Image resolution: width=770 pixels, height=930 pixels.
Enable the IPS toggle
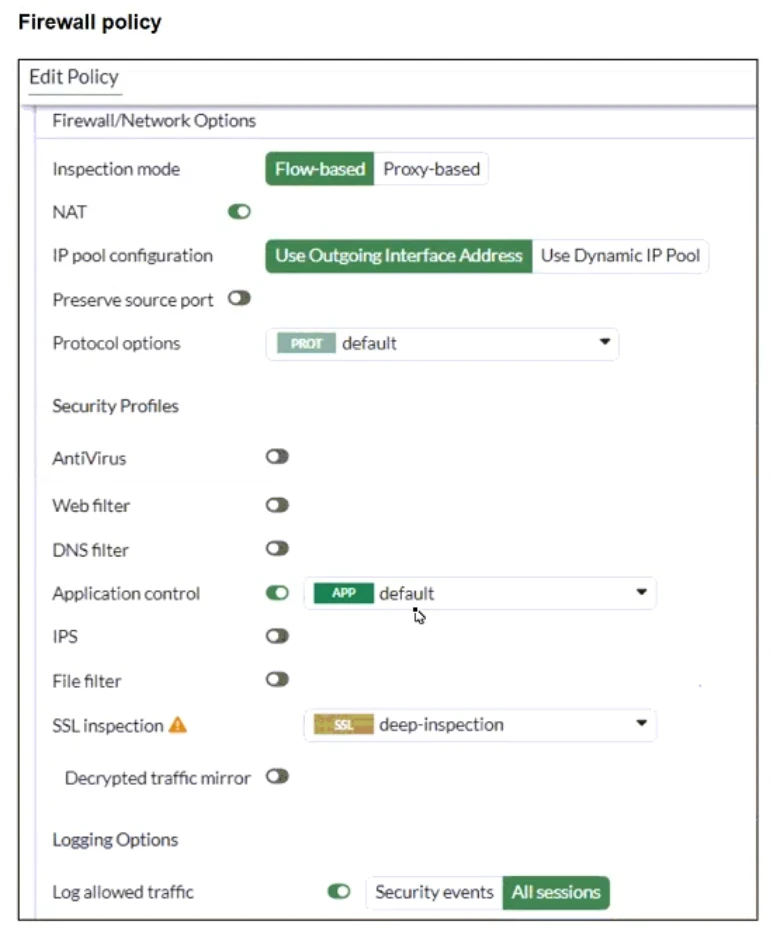point(277,636)
